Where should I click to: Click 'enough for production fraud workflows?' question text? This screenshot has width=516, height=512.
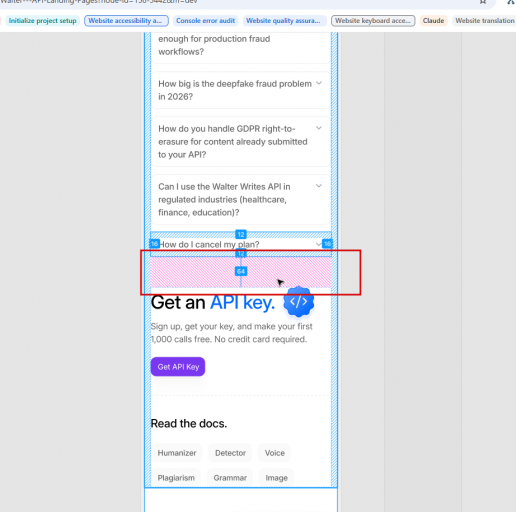click(x=214, y=45)
